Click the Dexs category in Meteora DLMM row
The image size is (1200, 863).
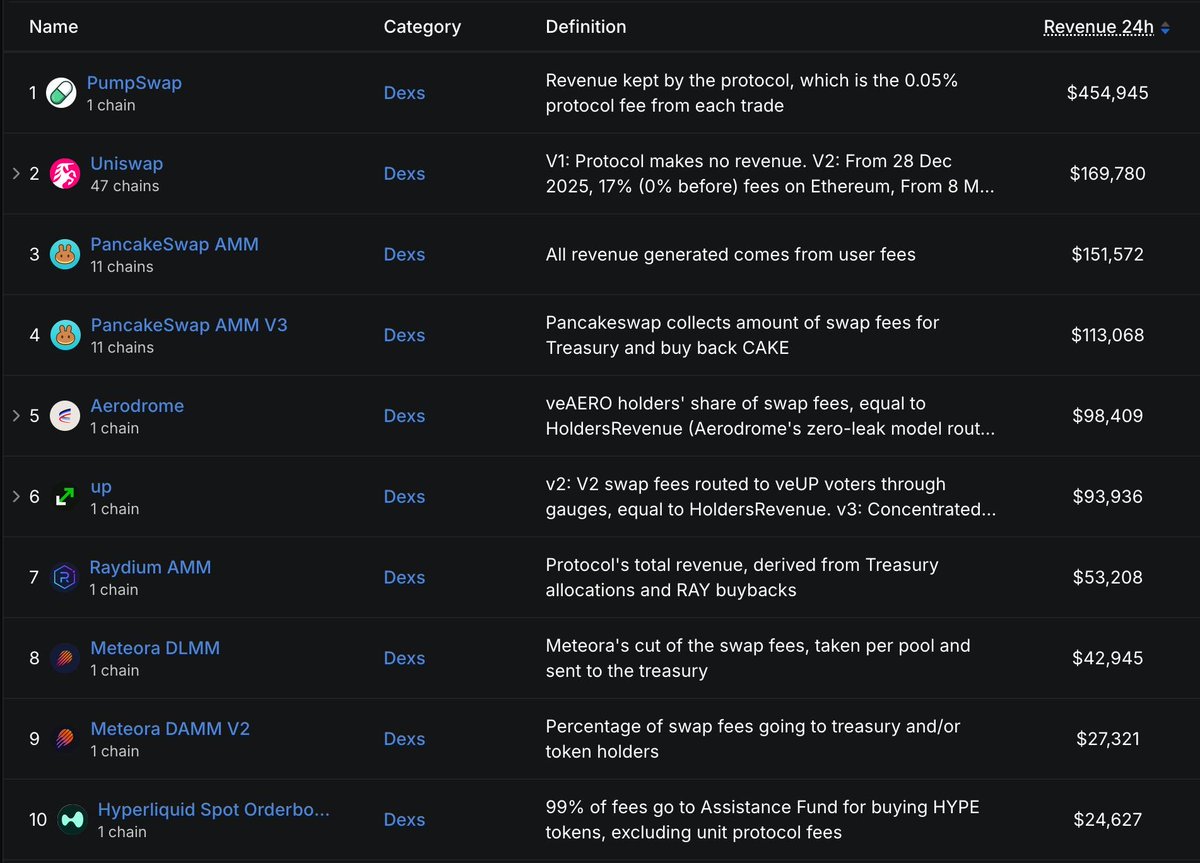click(x=404, y=659)
